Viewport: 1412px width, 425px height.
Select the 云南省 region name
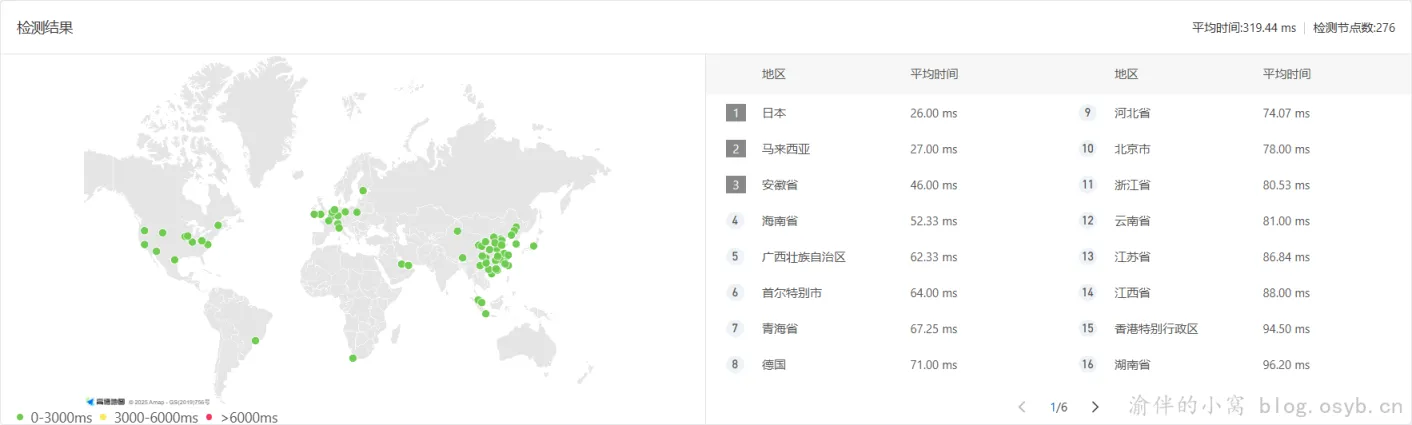point(1132,221)
